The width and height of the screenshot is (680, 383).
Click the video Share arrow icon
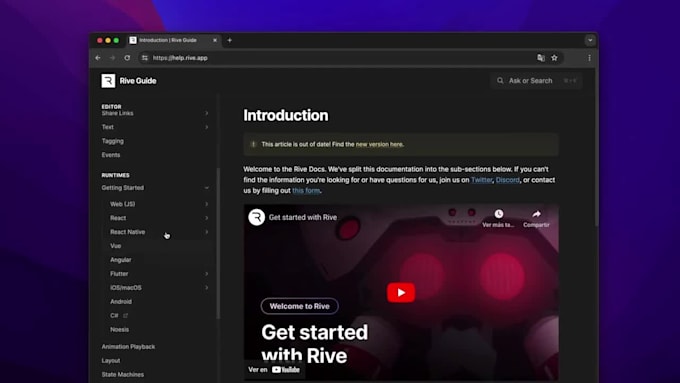tap(536, 213)
